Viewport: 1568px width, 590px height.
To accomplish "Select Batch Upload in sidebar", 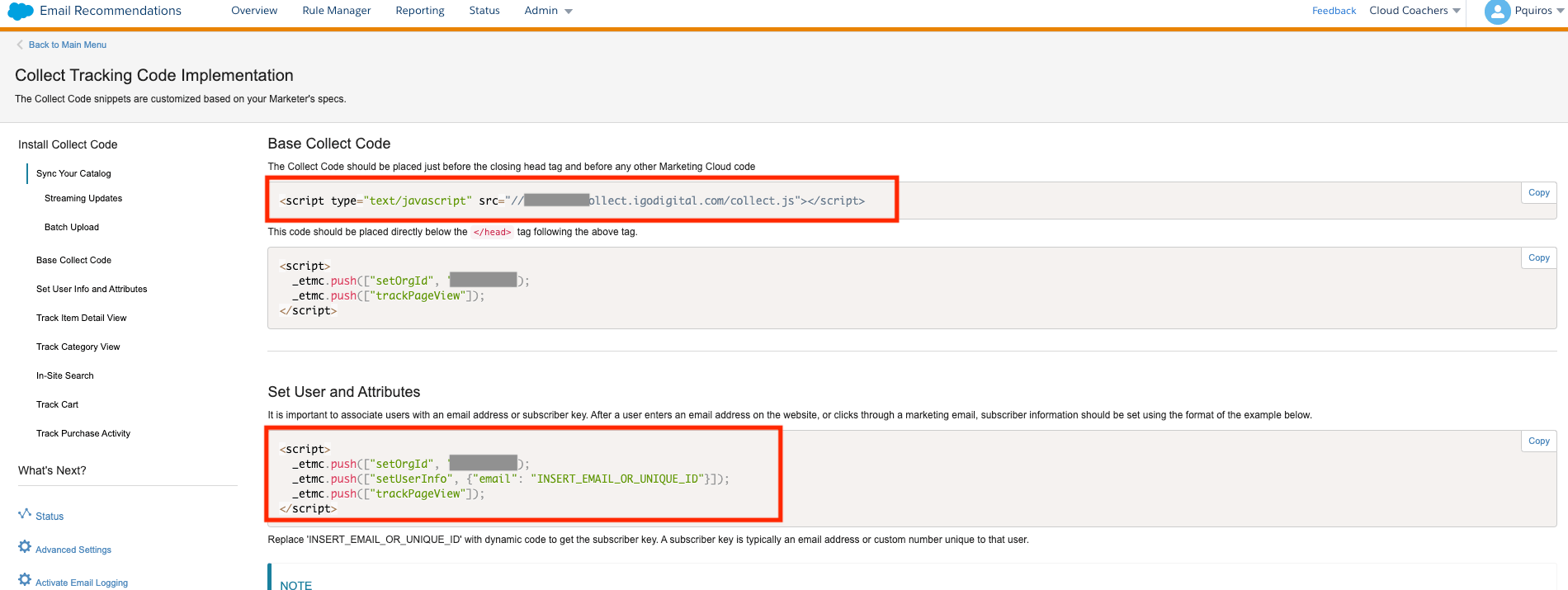I will point(72,227).
